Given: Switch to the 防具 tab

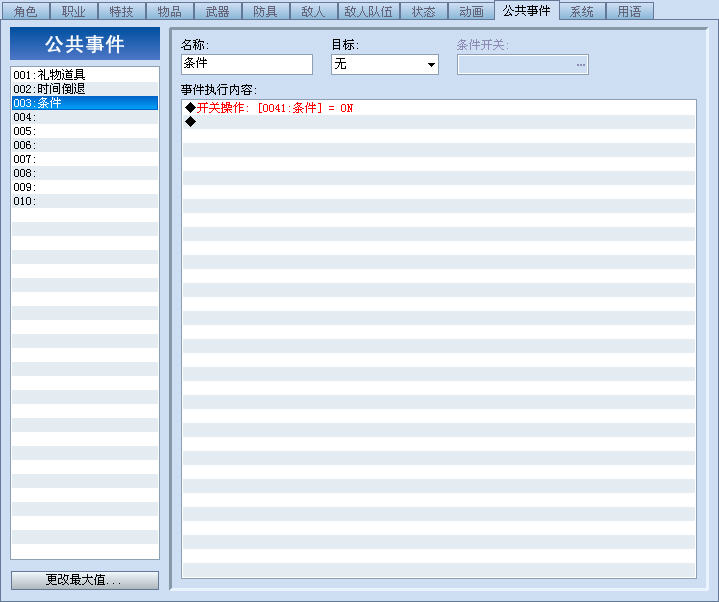Looking at the screenshot, I should point(265,11).
